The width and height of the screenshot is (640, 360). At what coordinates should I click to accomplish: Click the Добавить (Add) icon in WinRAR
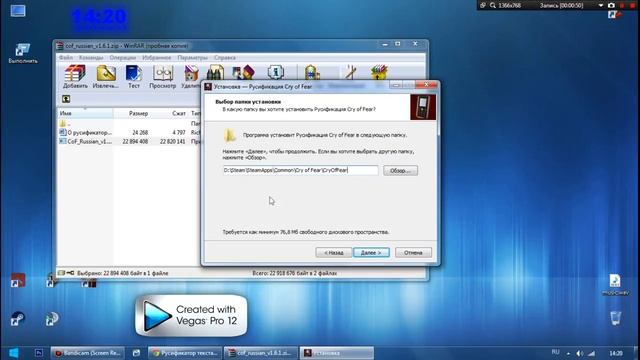pyautogui.click(x=75, y=76)
